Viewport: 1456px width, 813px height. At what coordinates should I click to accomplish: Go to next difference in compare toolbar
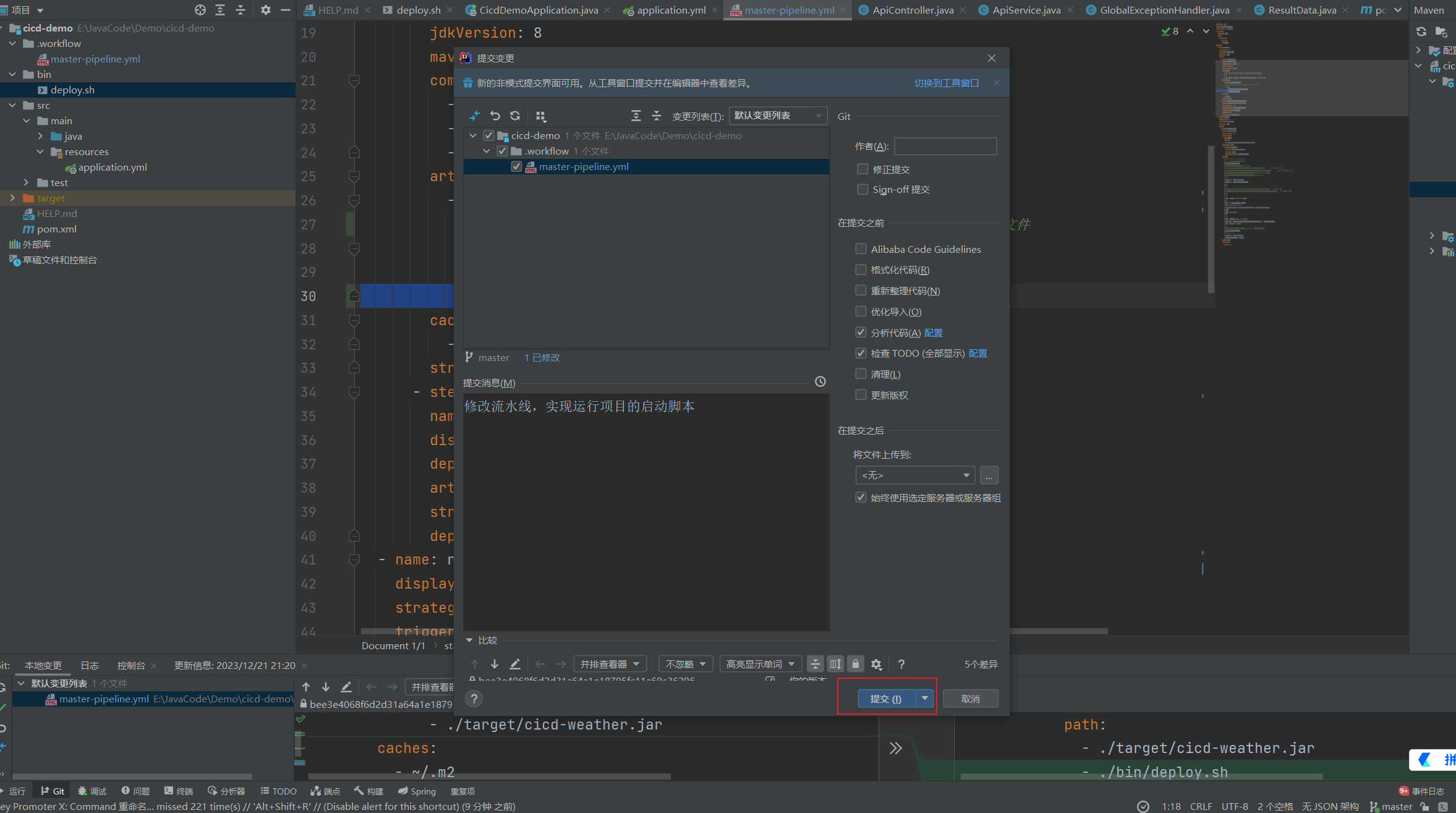(495, 664)
